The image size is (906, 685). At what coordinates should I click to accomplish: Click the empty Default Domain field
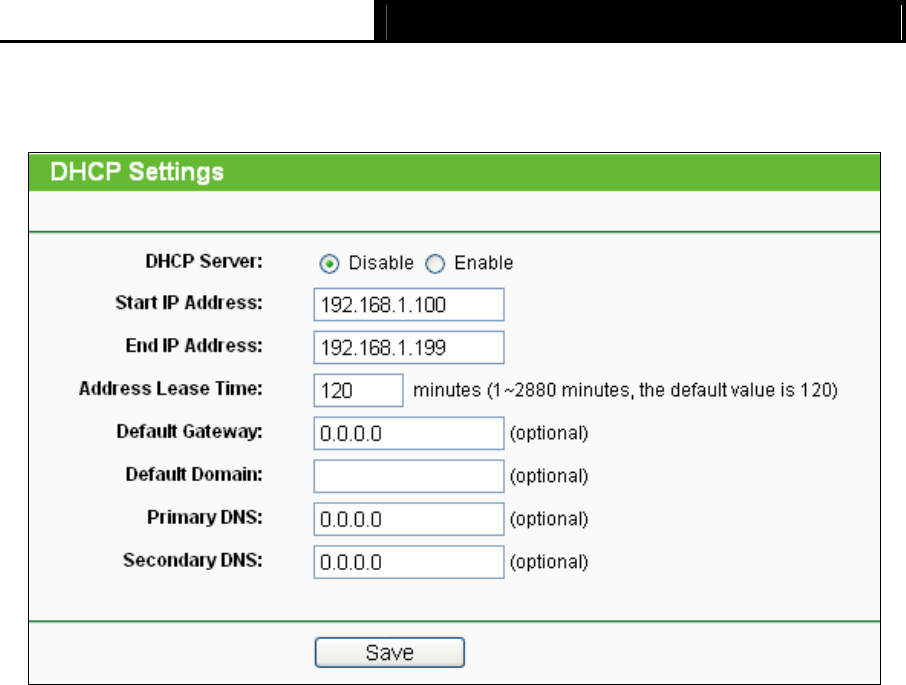pyautogui.click(x=409, y=476)
